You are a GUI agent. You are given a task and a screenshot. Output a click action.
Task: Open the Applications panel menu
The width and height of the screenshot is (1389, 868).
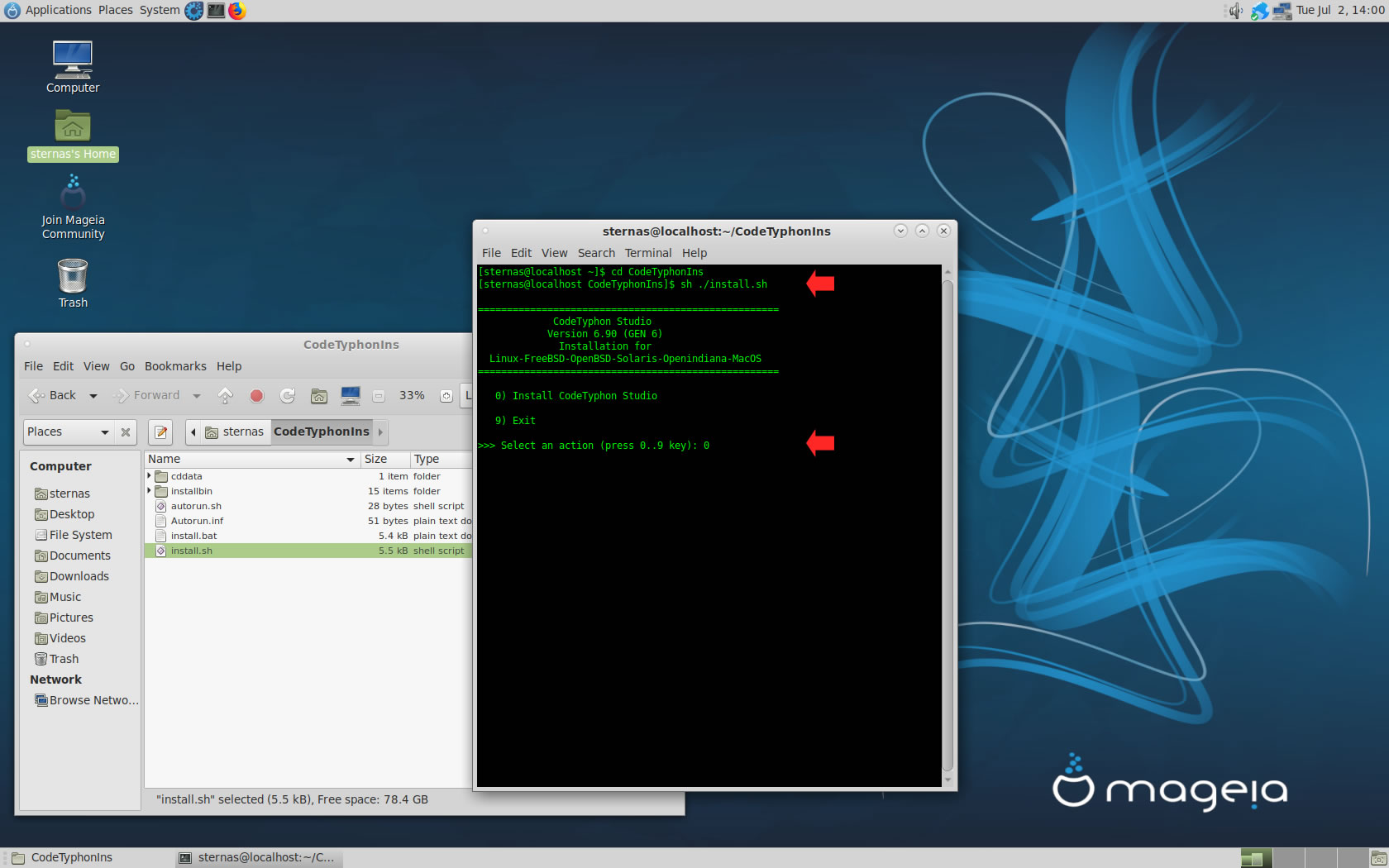[59, 10]
